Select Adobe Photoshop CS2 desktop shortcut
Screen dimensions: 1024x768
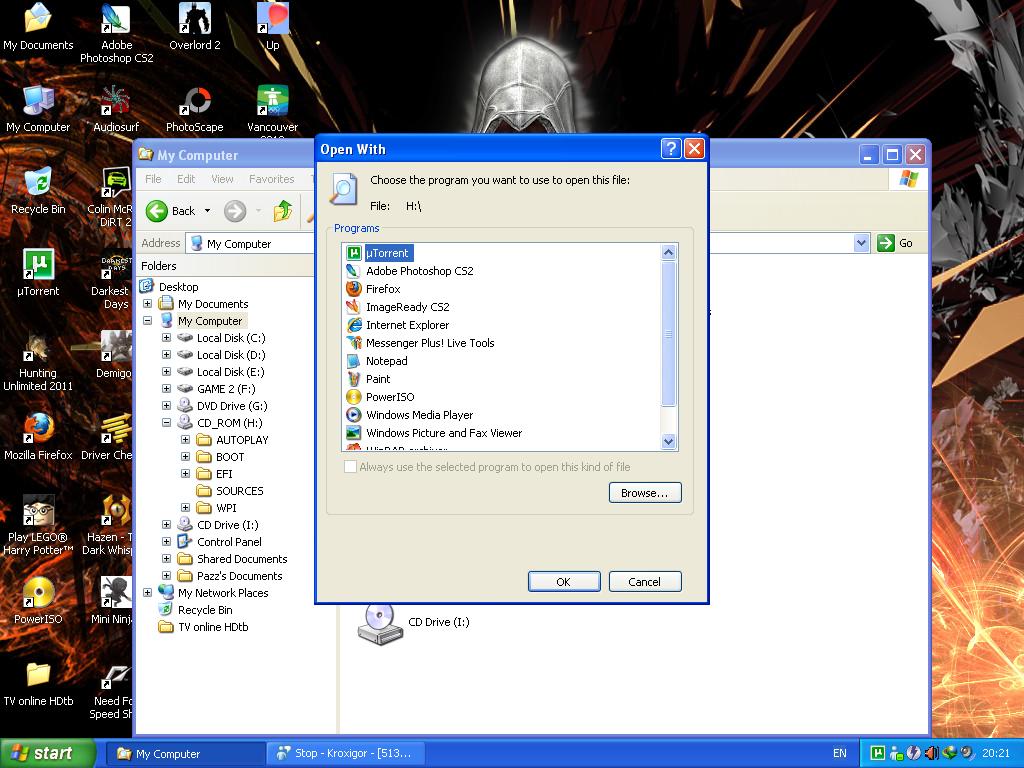pyautogui.click(x=116, y=33)
